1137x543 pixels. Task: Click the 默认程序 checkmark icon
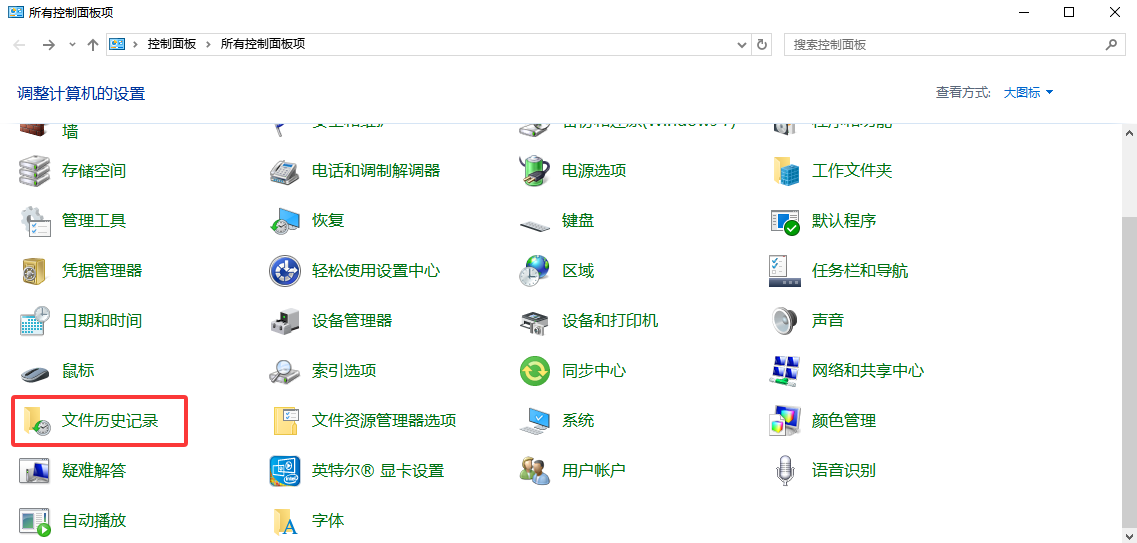tap(785, 222)
